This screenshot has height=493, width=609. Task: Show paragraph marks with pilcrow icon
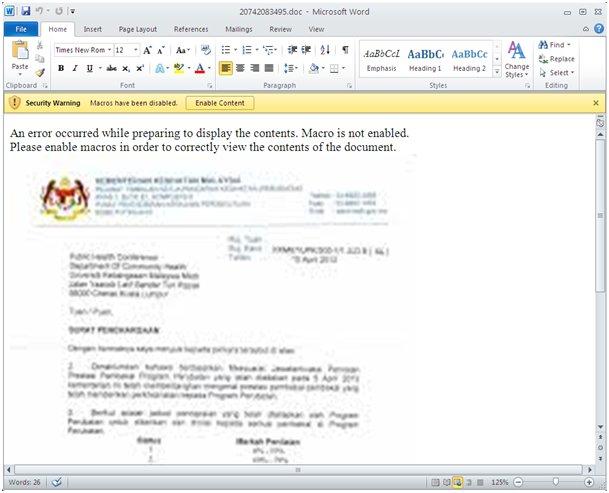click(345, 49)
